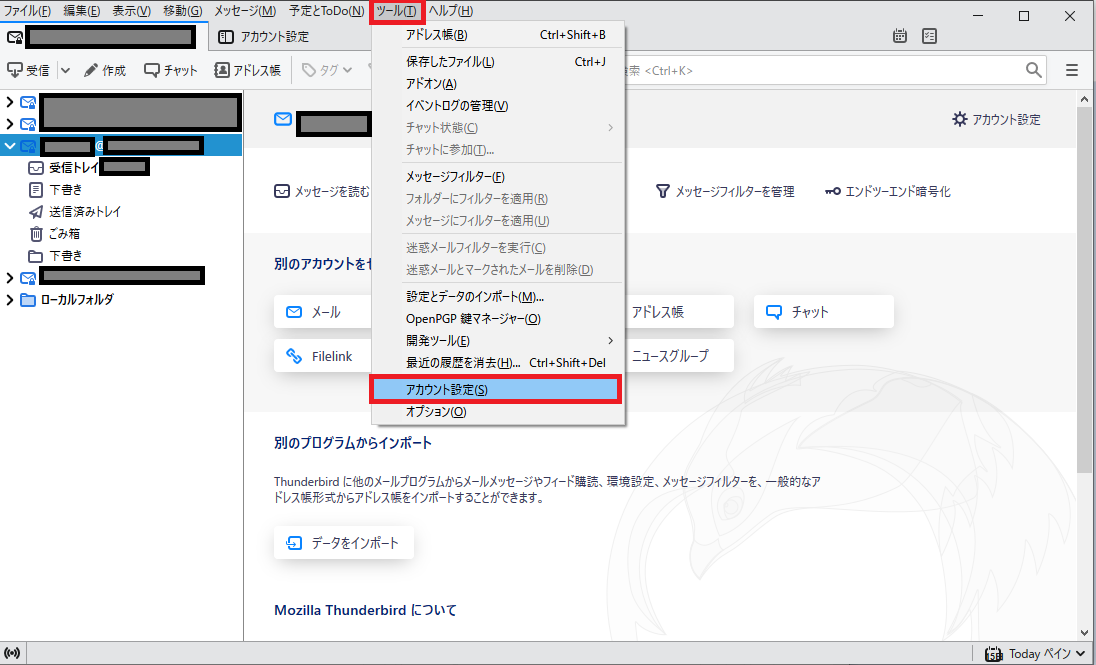Click the search magnifier icon
Image resolution: width=1096 pixels, height=665 pixels.
point(1033,70)
